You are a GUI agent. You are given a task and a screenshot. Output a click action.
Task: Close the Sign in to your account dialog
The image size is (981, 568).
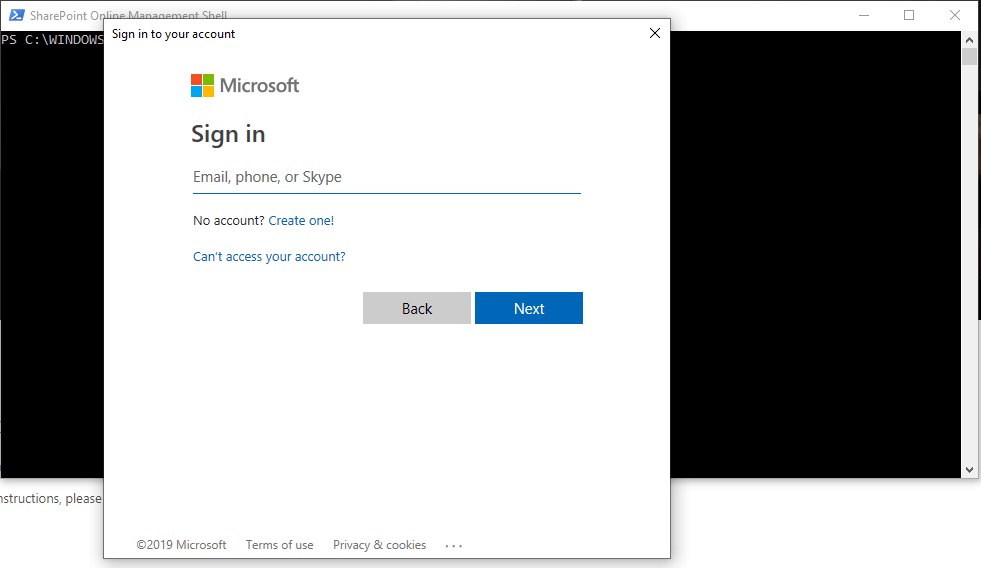click(x=654, y=33)
